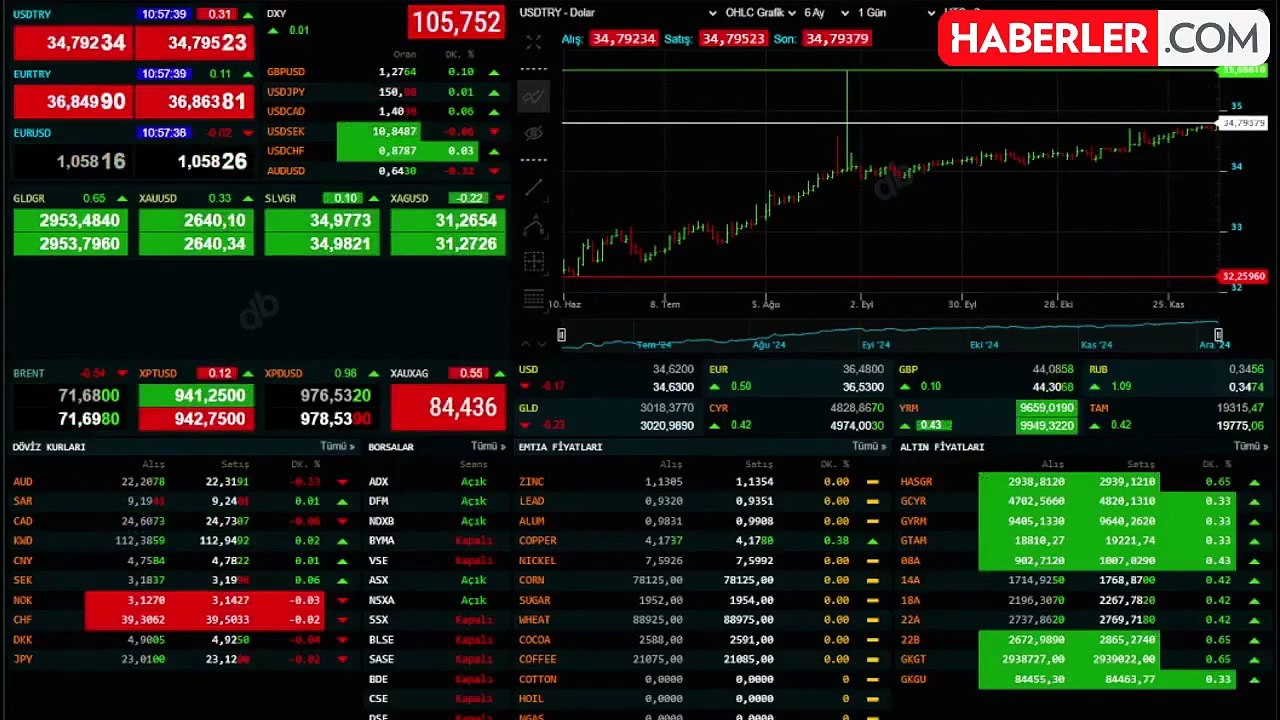This screenshot has width=1280, height=720.
Task: Click the left handle of chart range navigator
Action: 561,335
